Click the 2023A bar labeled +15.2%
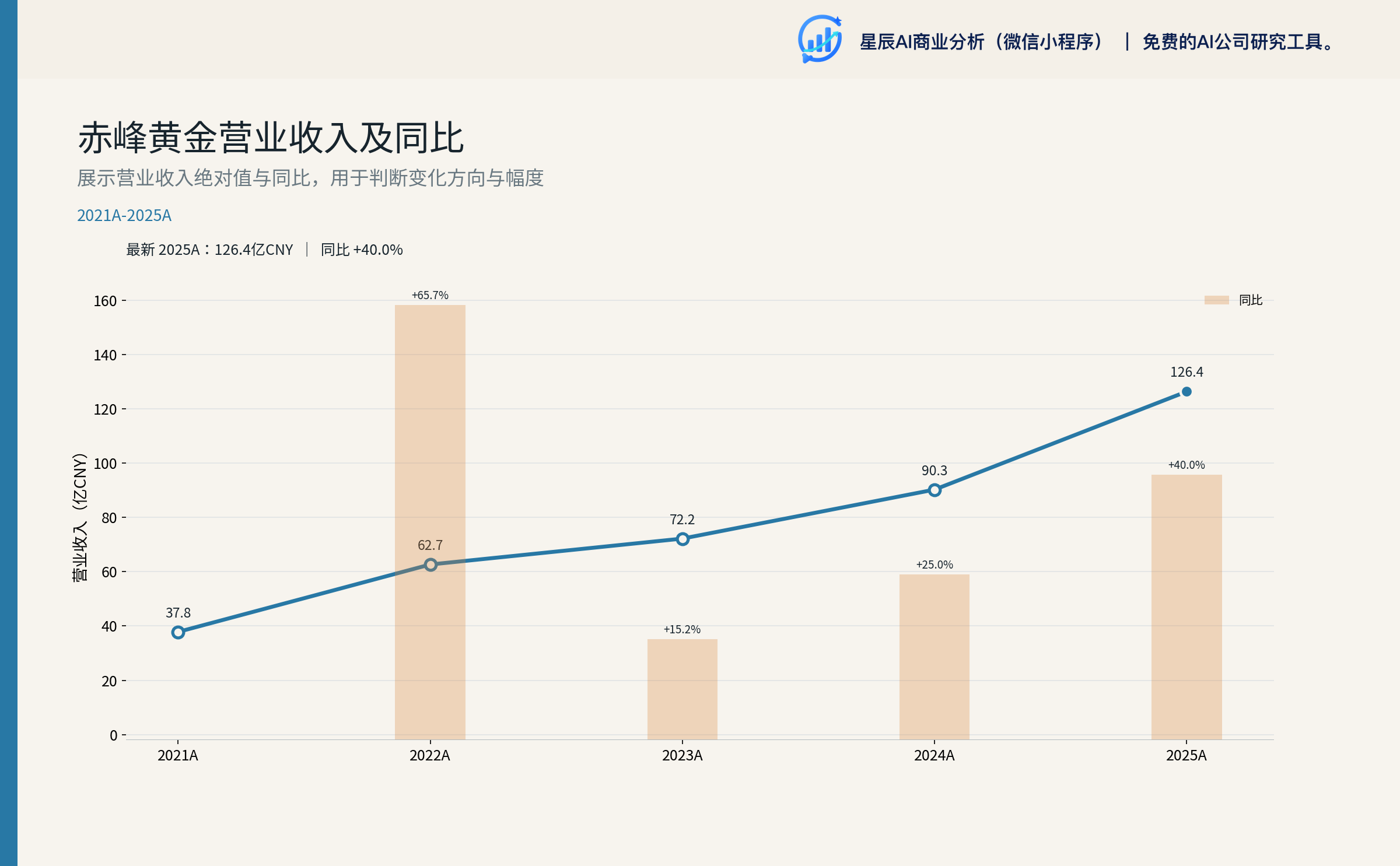 click(x=682, y=689)
